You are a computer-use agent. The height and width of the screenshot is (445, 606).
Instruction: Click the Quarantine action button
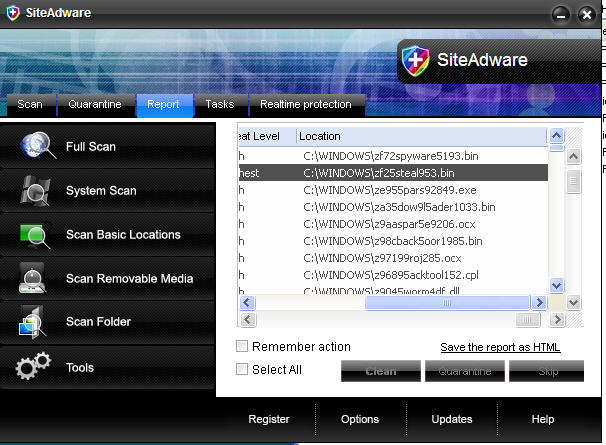click(465, 371)
